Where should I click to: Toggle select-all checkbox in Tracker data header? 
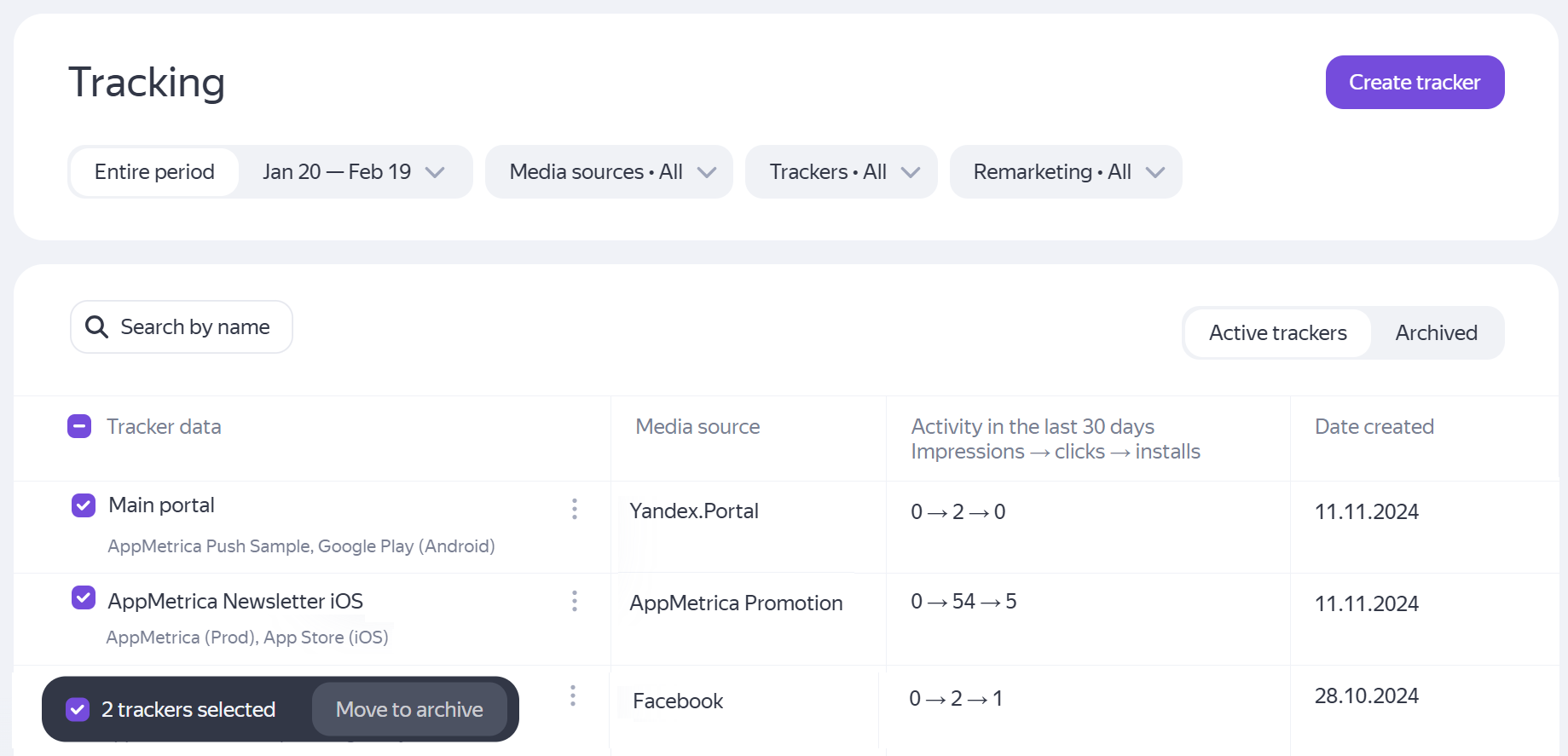click(x=79, y=426)
